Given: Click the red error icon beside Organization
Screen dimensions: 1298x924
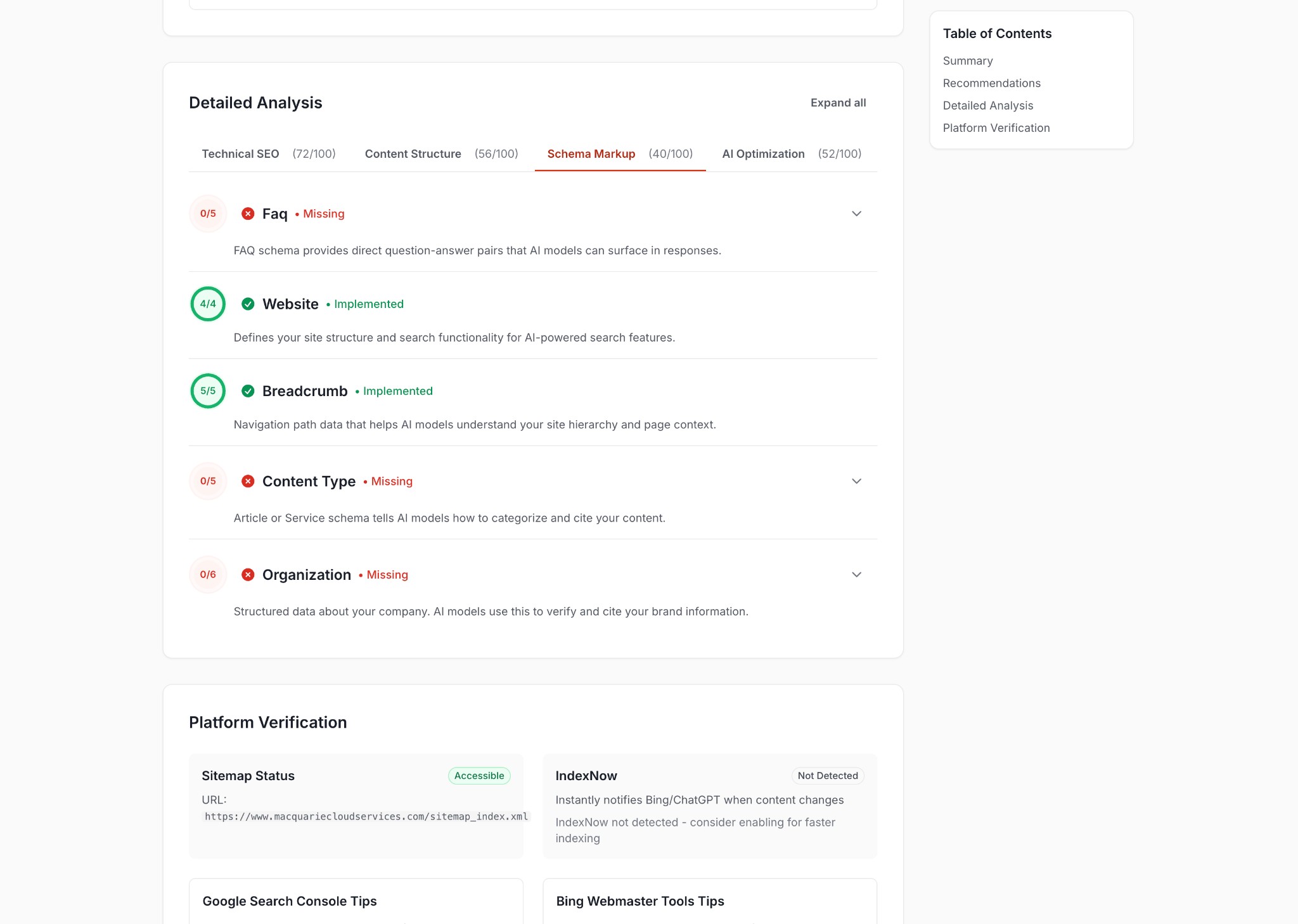Looking at the screenshot, I should 248,575.
